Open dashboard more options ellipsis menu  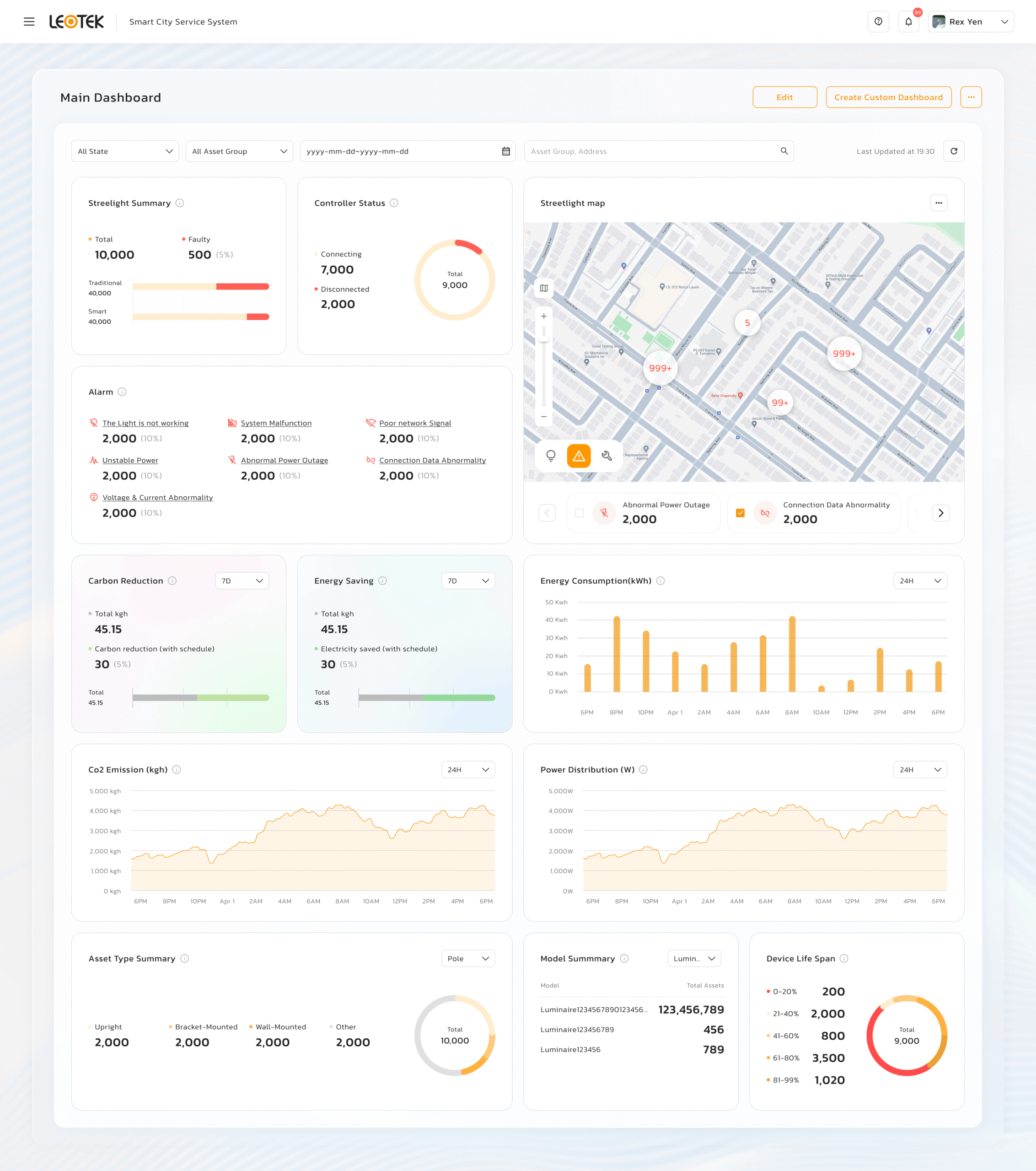pos(971,97)
